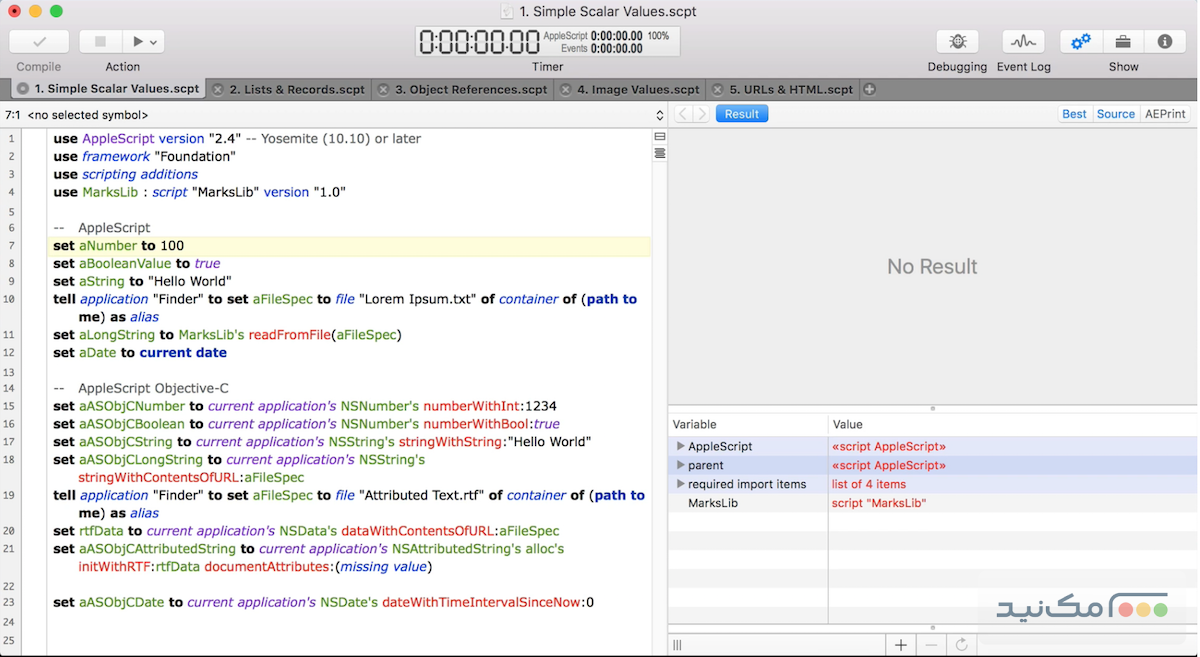Enable Best result formatting
Image resolution: width=1200 pixels, height=657 pixels.
point(1074,113)
